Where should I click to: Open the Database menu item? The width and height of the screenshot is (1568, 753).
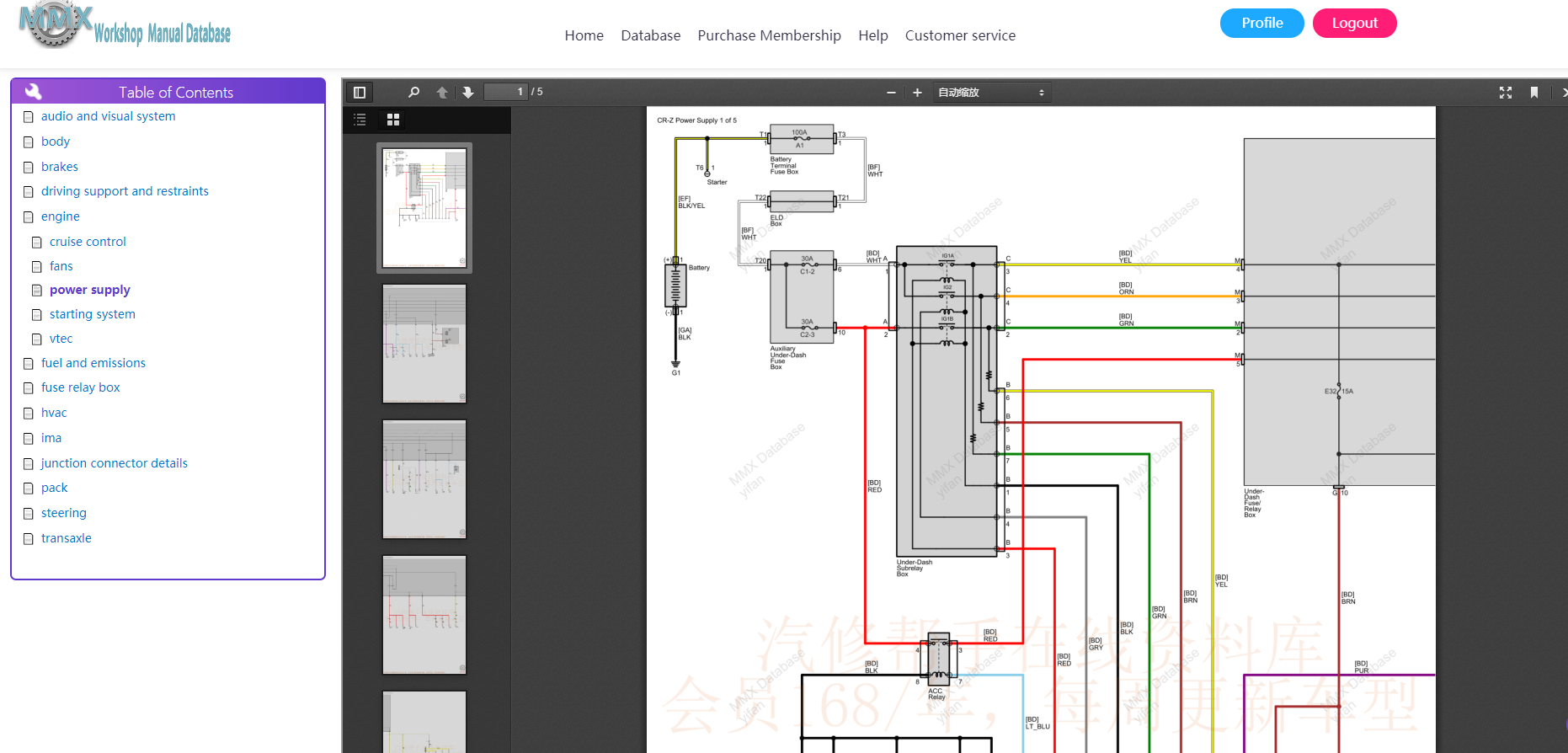pos(650,35)
